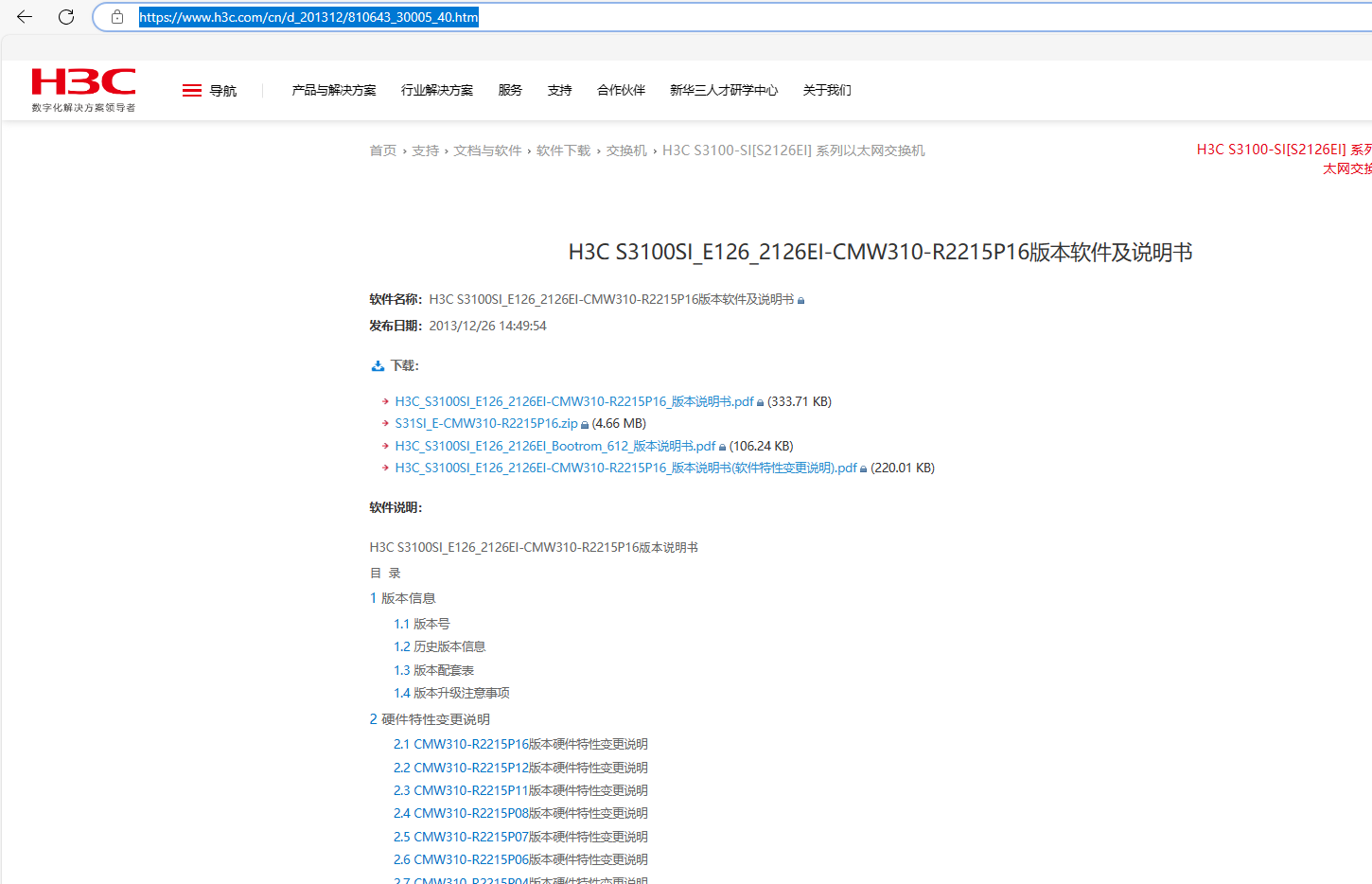Open 2.2 CMW310-R2215P12 hardware changes
Viewport: 1372px width, 884px height.
520,769
